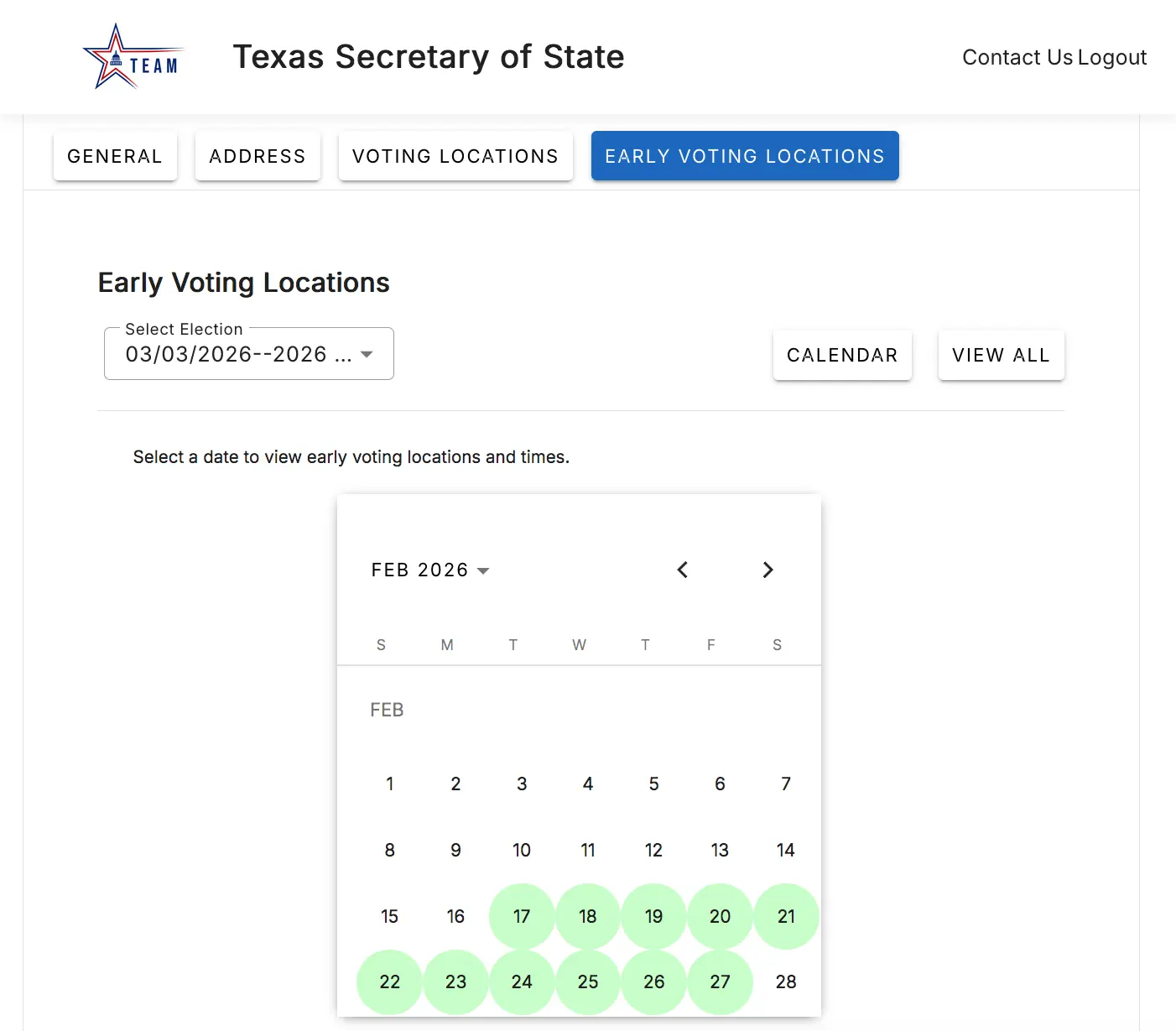Open the Contact Us link
The image size is (1176, 1031).
coord(1017,57)
